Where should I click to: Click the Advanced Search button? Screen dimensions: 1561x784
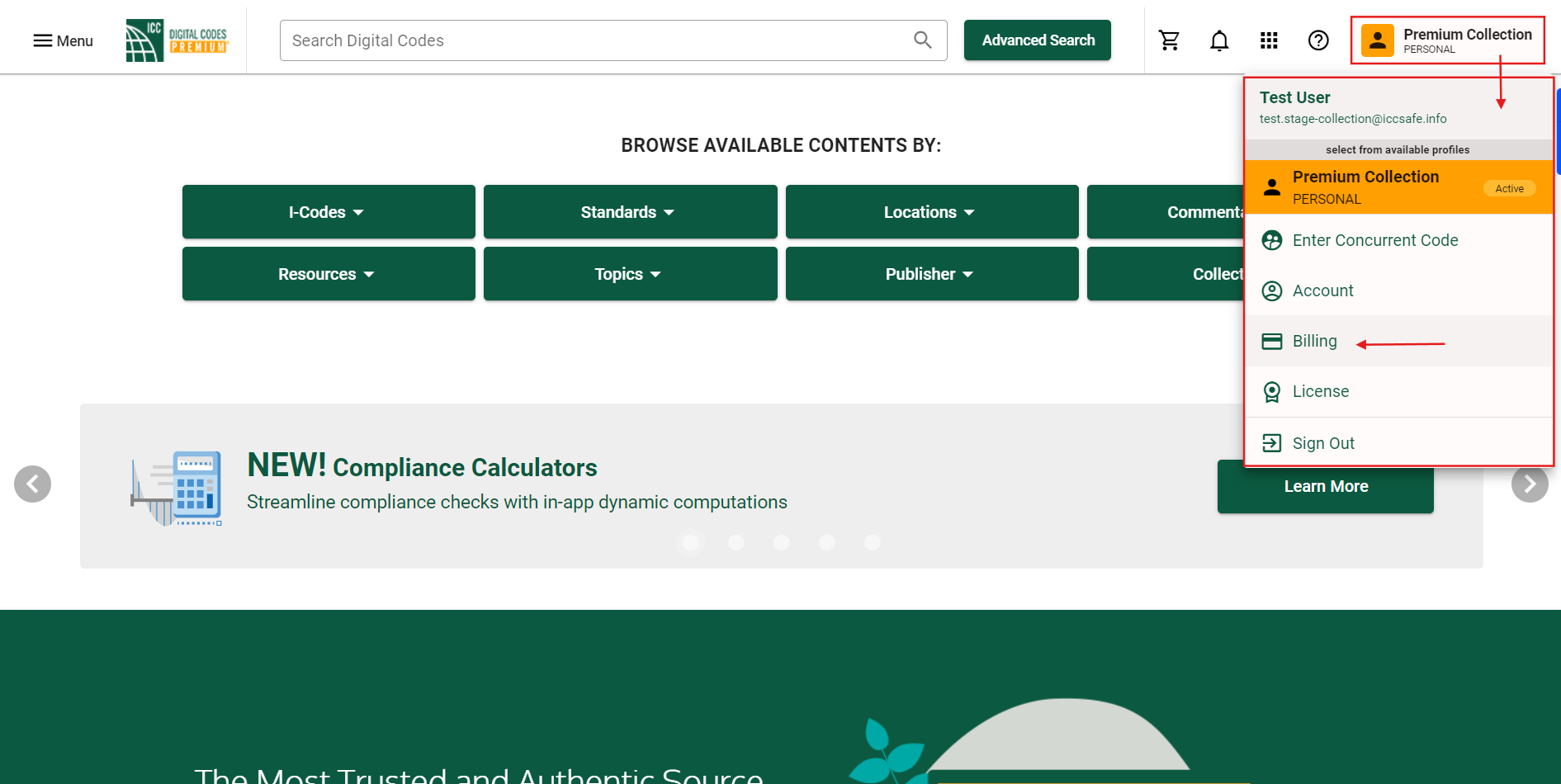[x=1038, y=40]
